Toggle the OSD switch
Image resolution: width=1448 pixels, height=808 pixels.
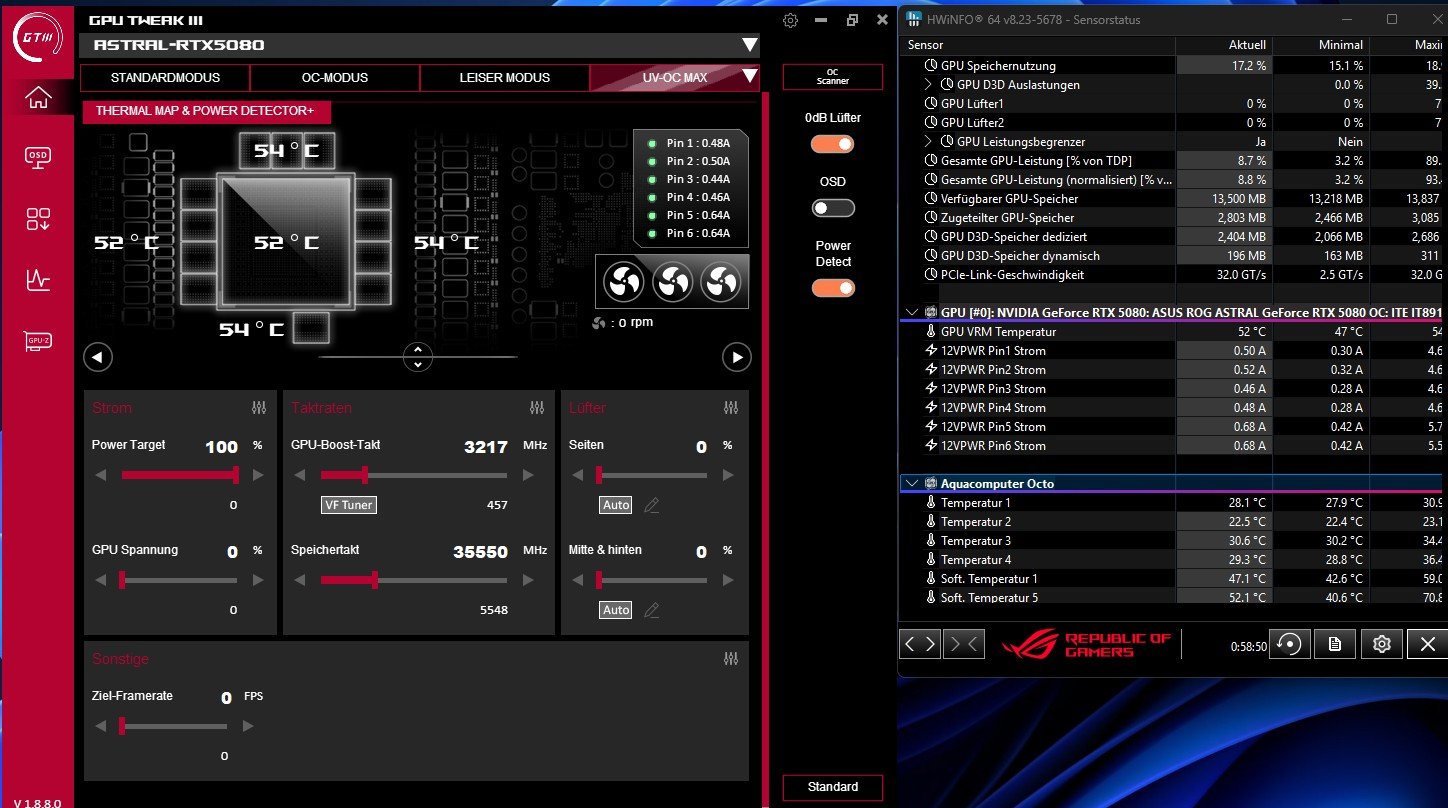coord(833,208)
